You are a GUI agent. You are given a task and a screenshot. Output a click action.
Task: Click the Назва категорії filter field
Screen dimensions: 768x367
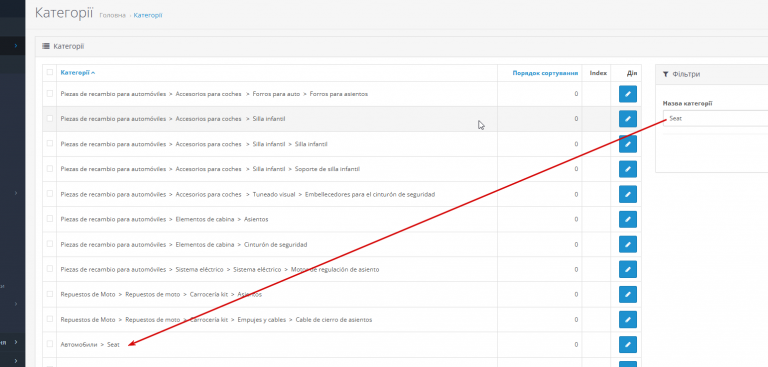point(716,119)
